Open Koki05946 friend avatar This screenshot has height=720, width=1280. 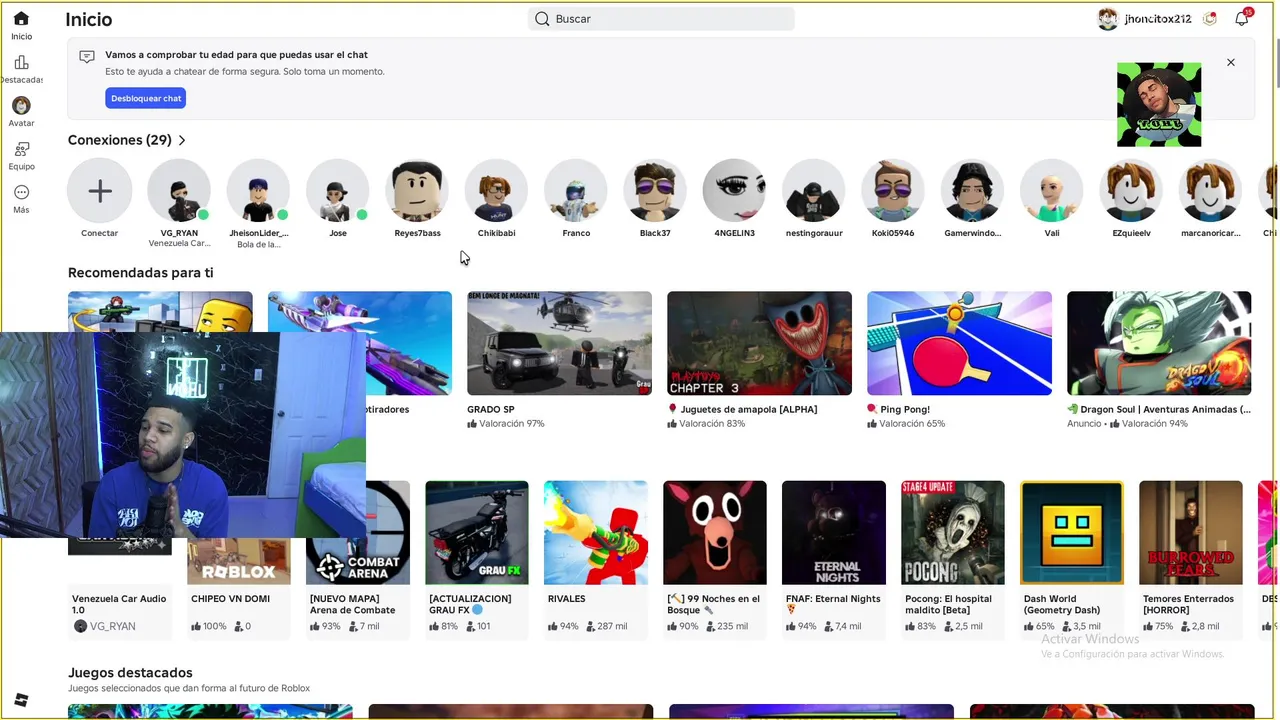pos(893,190)
